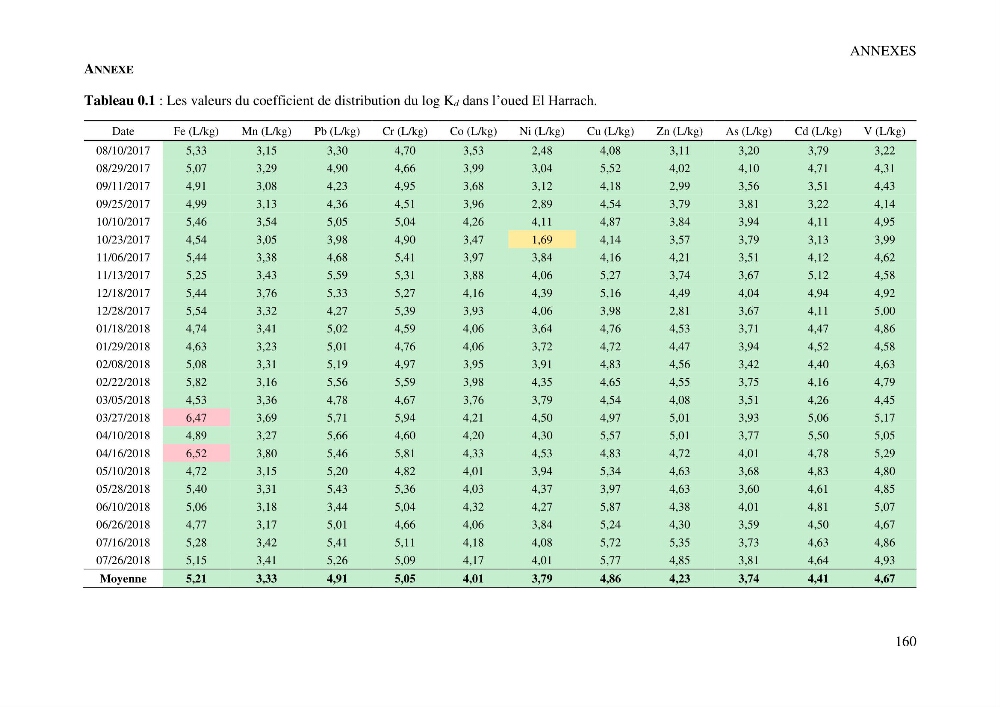Click the V mean "4,67" in Moyenne row
This screenshot has width=1000, height=707.
[885, 579]
